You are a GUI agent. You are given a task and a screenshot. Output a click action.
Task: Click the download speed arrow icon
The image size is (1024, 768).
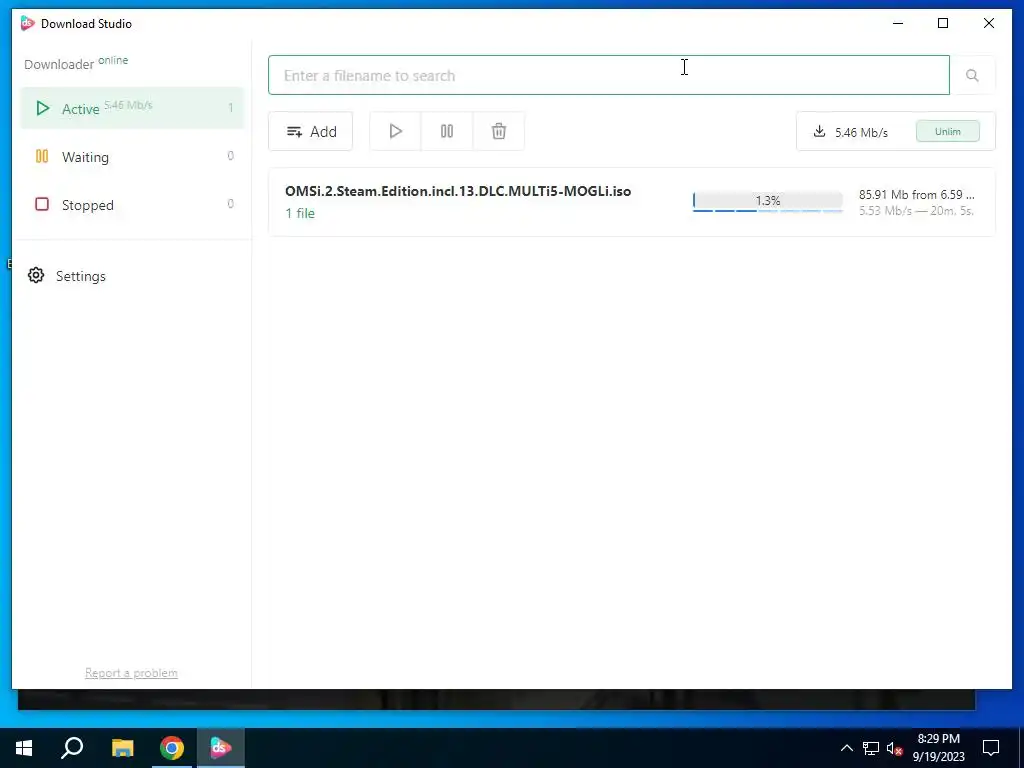[x=819, y=132]
